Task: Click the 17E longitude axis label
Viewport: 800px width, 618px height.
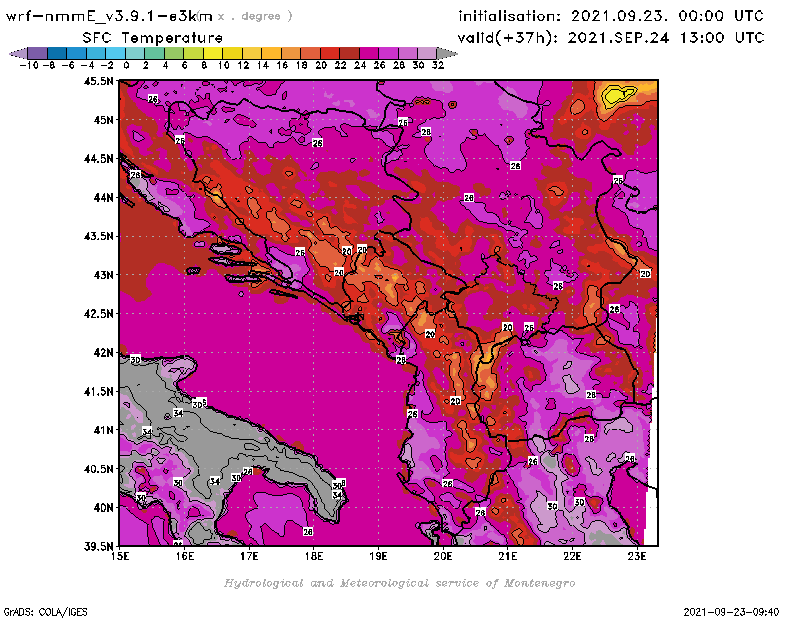Action: [249, 556]
